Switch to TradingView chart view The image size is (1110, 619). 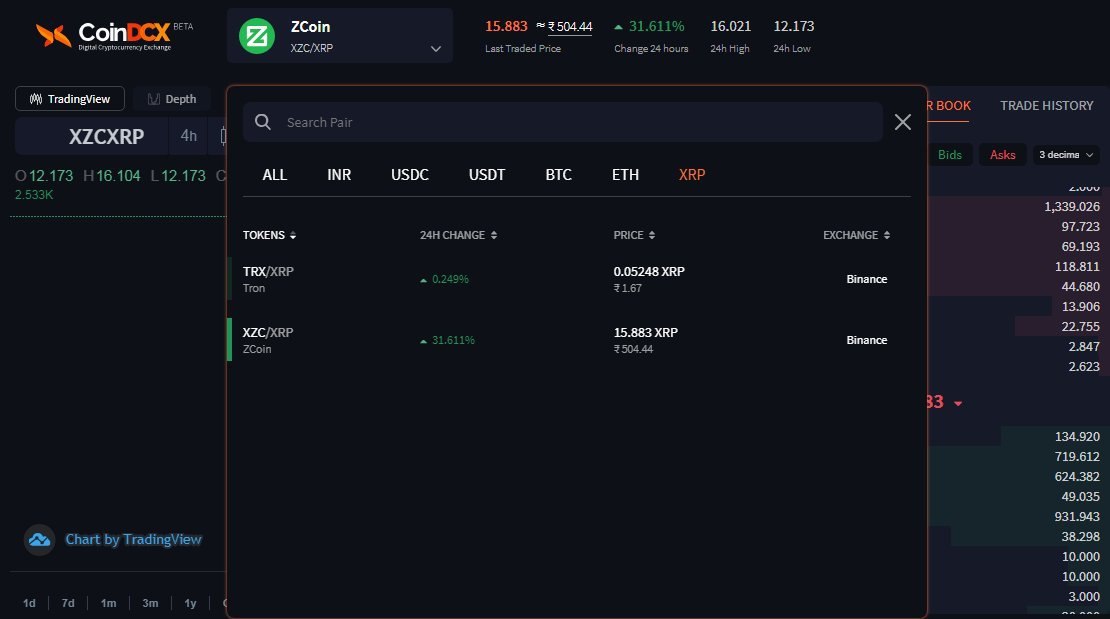69,98
